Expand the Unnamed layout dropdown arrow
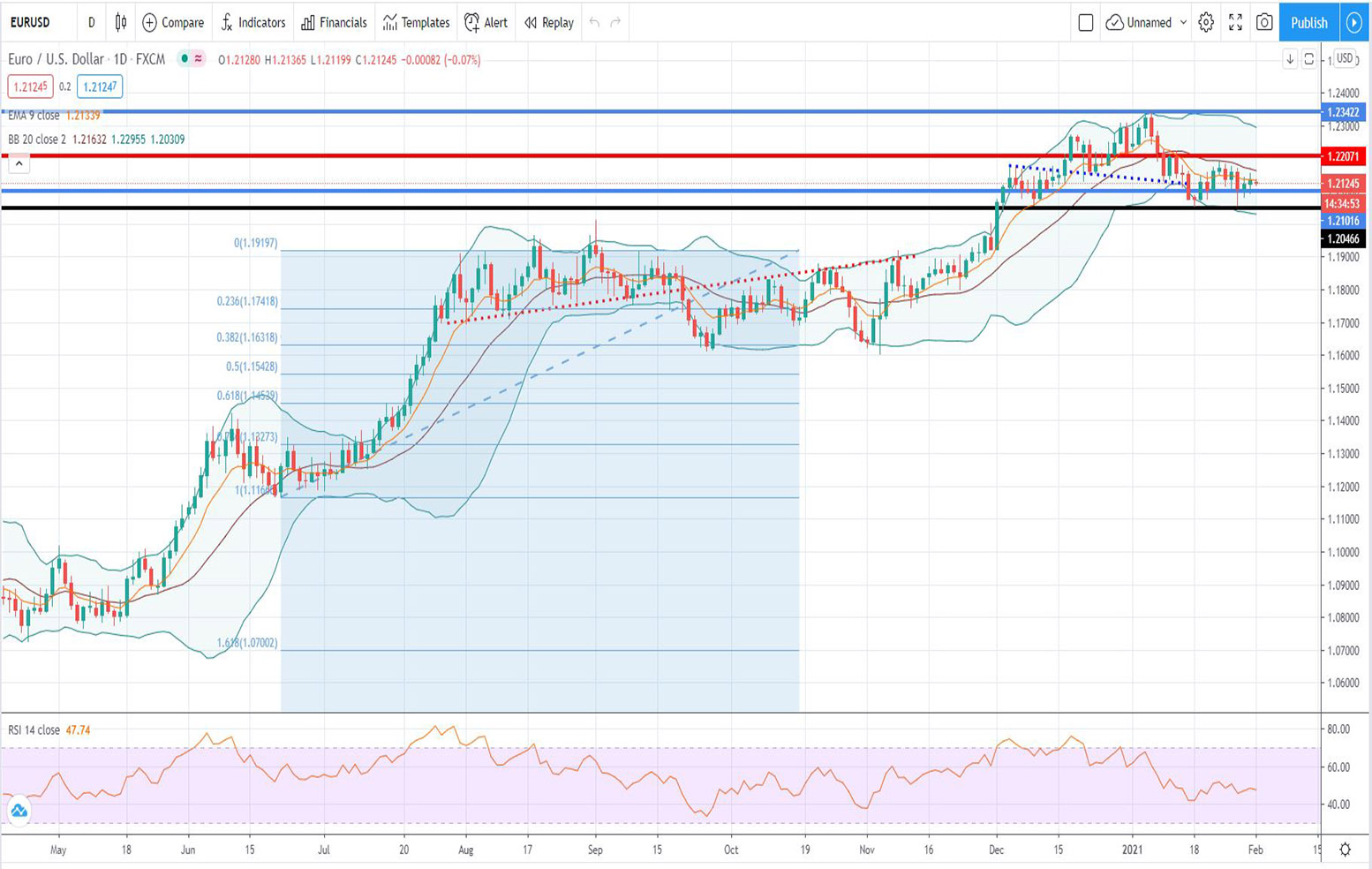Screen dimensions: 1372x869 (1183, 23)
